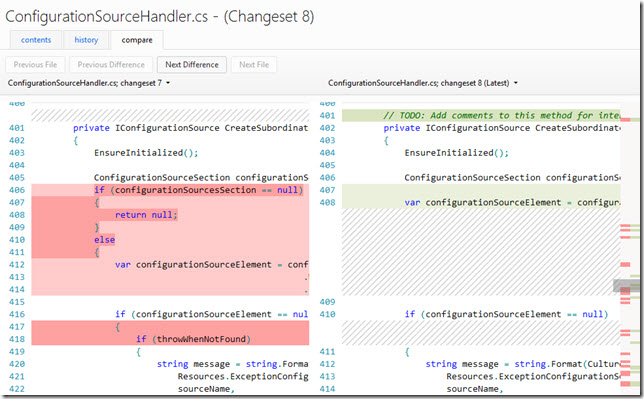This screenshot has height=399, width=644.
Task: Click the Previous File button
Action: [x=35, y=65]
